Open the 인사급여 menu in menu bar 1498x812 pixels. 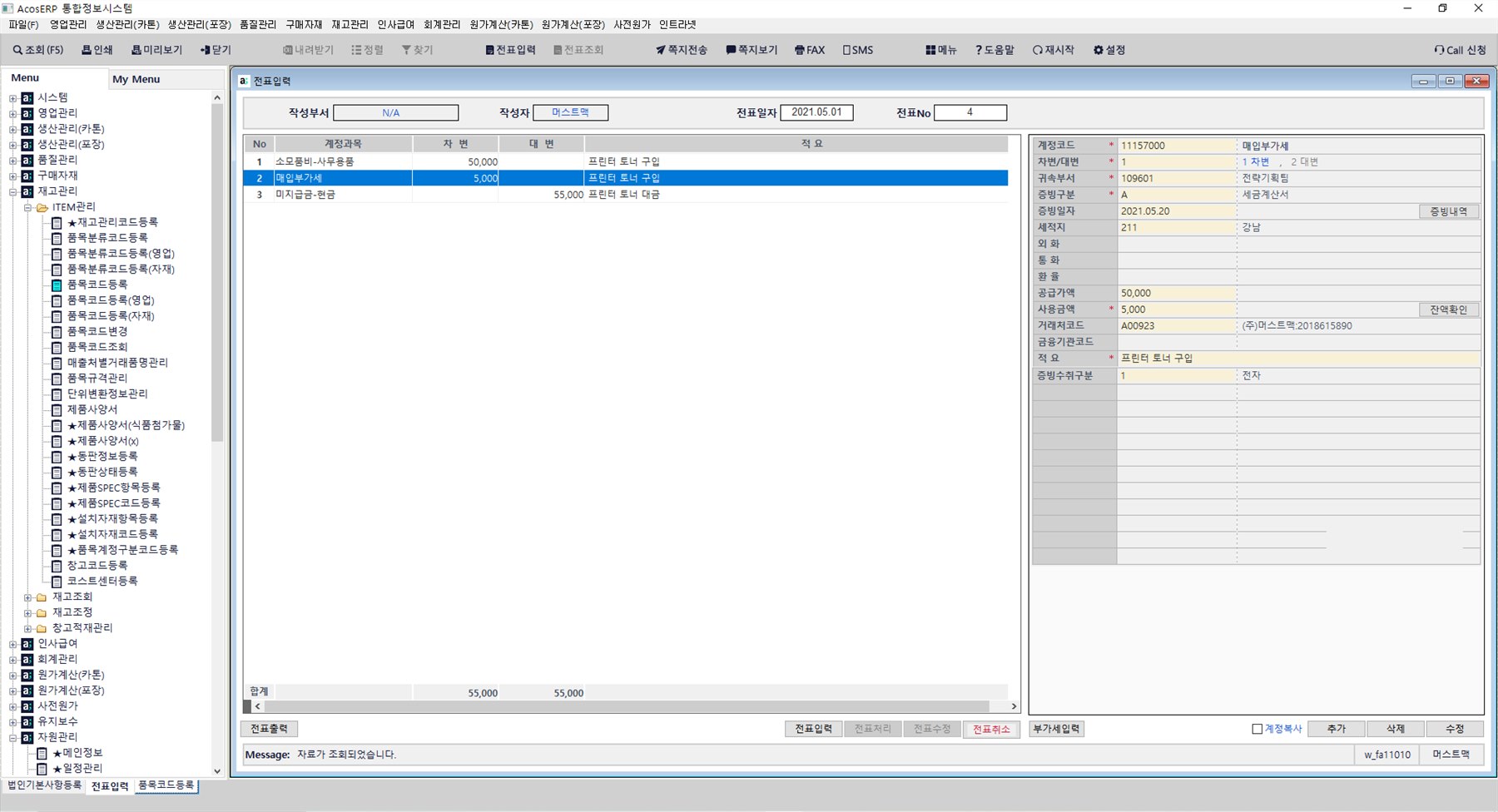click(395, 25)
